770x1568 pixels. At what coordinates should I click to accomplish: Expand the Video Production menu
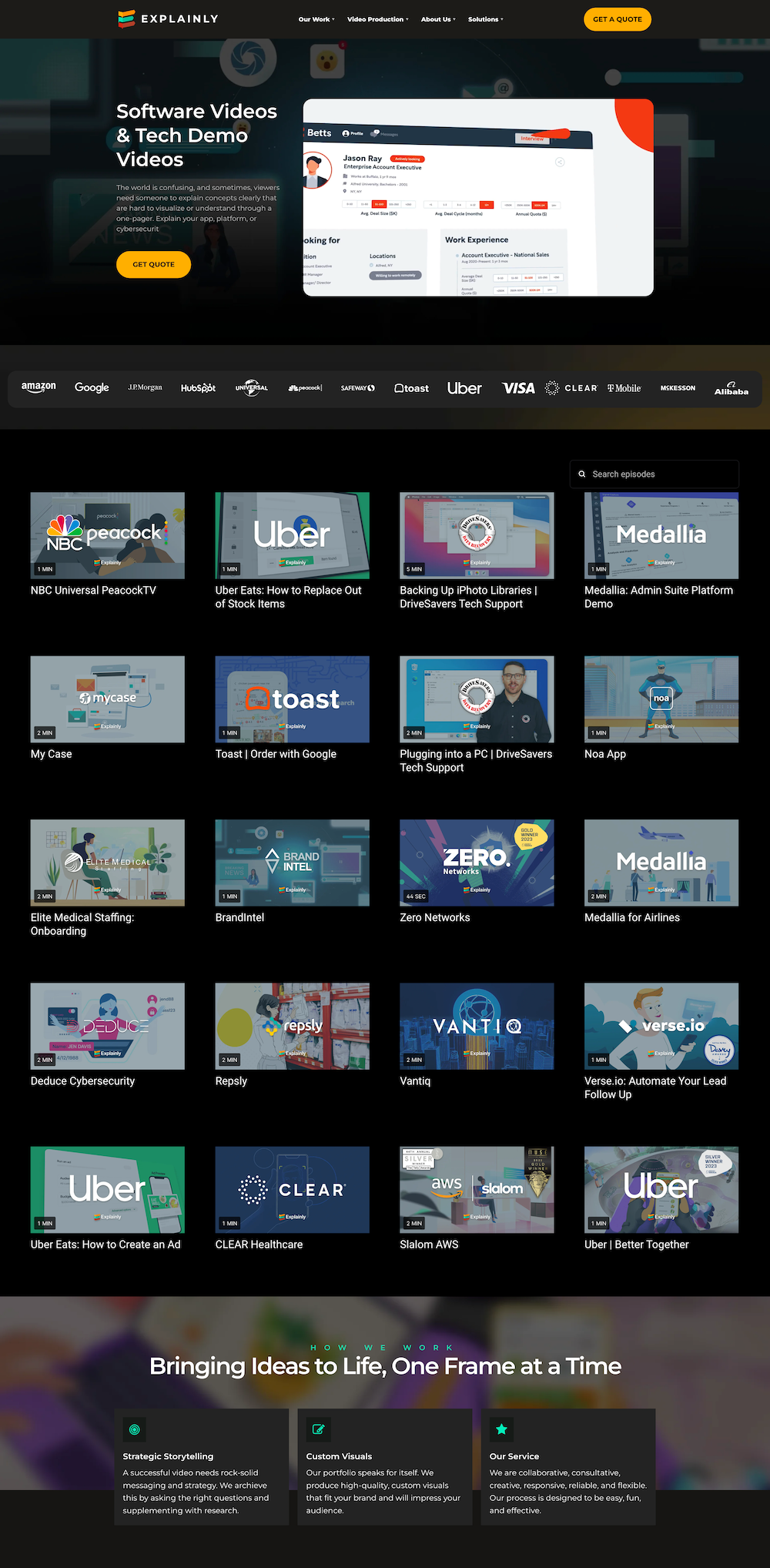378,19
